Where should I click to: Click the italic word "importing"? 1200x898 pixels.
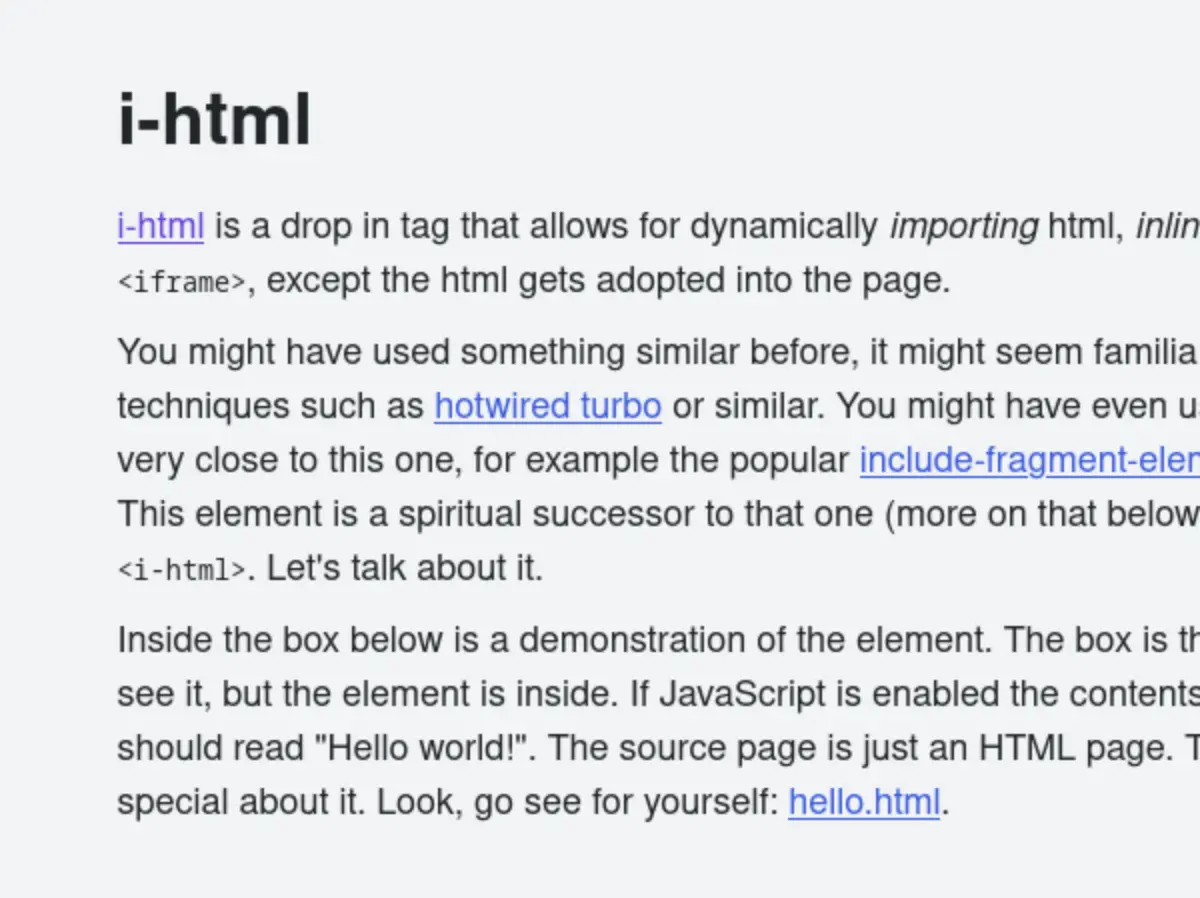(x=963, y=227)
